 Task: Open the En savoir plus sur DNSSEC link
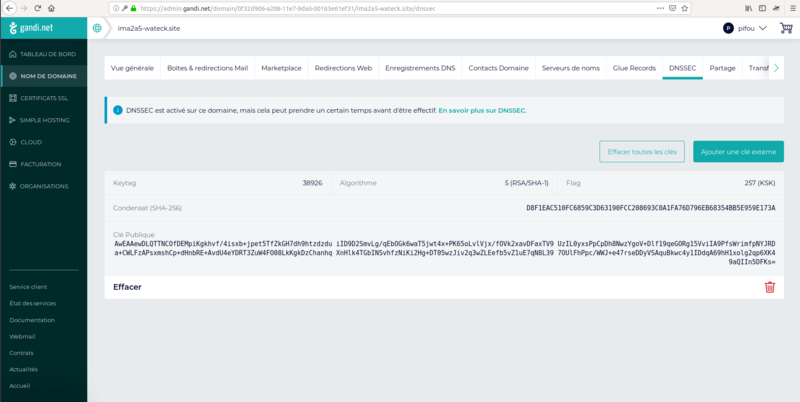pos(482,110)
